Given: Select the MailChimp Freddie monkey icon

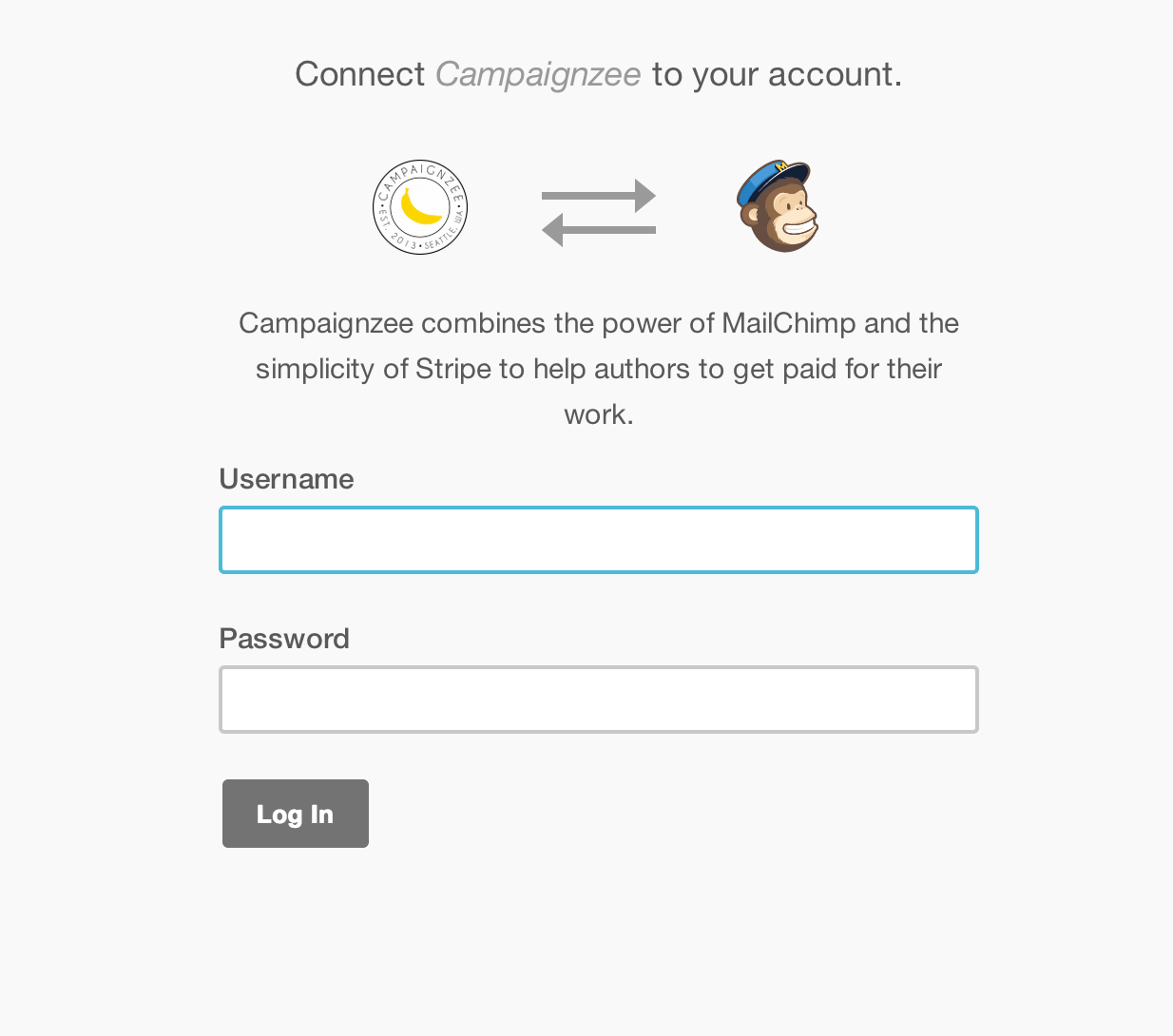Looking at the screenshot, I should [778, 206].
